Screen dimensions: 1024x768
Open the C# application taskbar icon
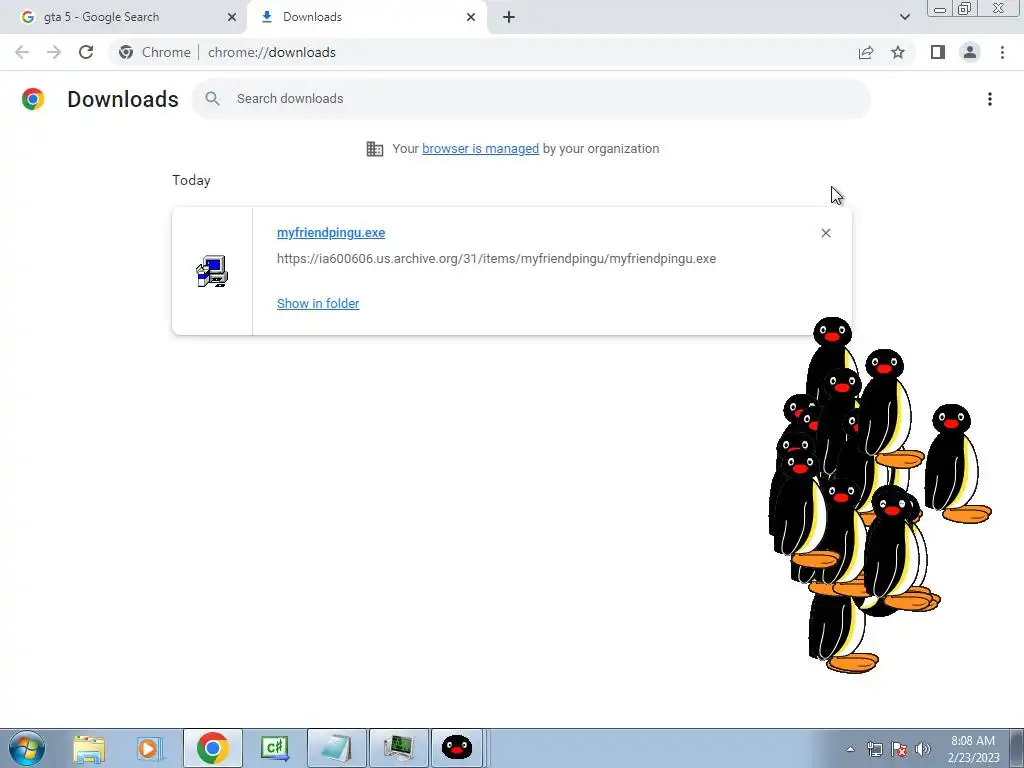(x=274, y=748)
